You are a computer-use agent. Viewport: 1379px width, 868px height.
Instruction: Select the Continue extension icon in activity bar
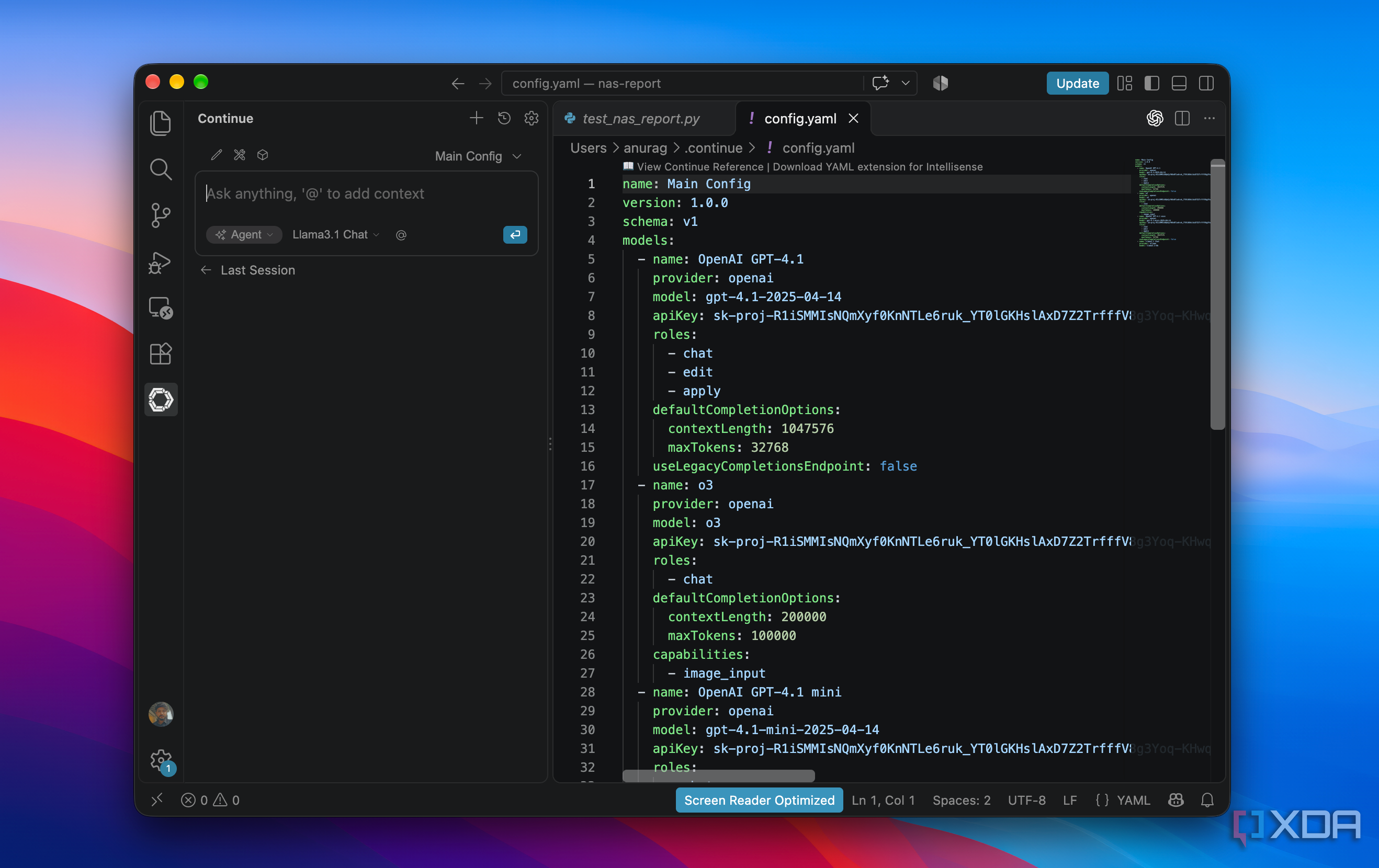click(x=161, y=399)
